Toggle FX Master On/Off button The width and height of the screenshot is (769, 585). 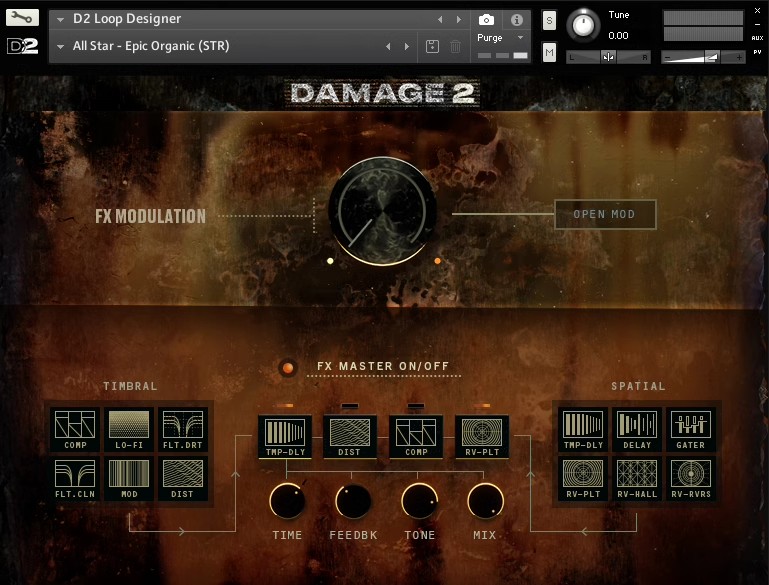point(288,367)
